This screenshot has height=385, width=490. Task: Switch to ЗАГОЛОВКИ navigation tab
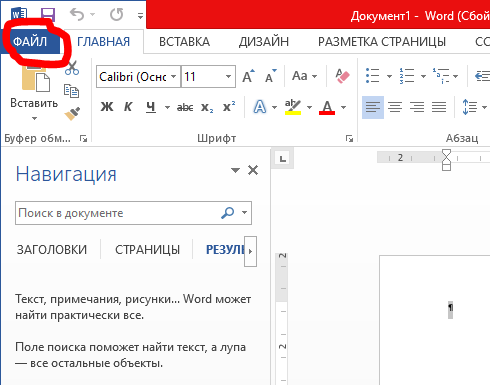point(52,250)
